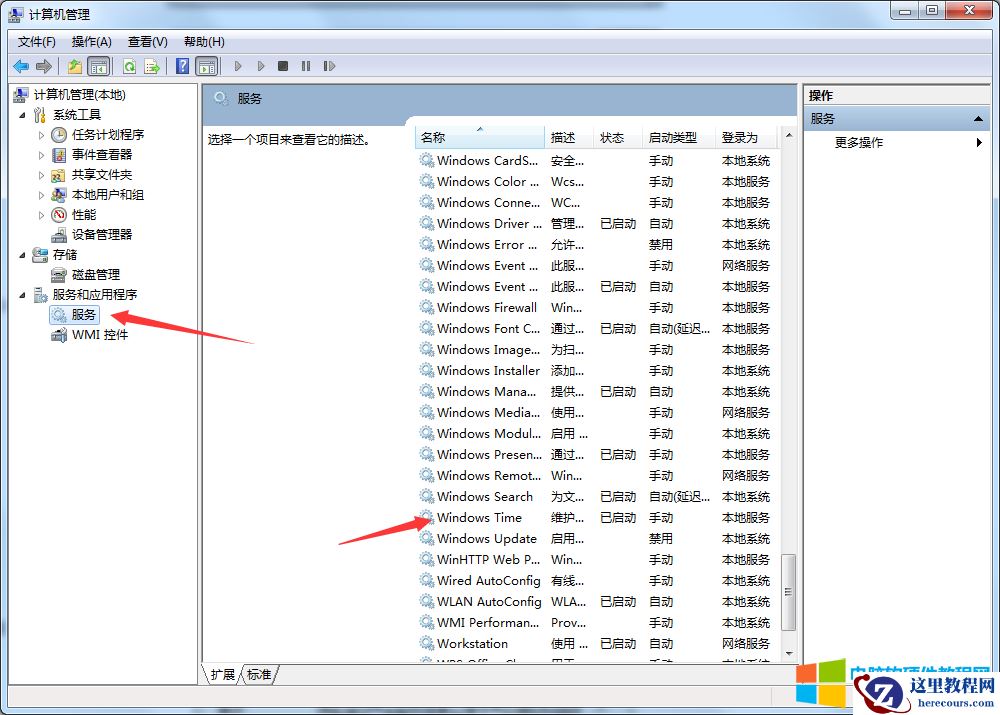Click the 共享文件夹 icon
1000x715 pixels.
(59, 175)
